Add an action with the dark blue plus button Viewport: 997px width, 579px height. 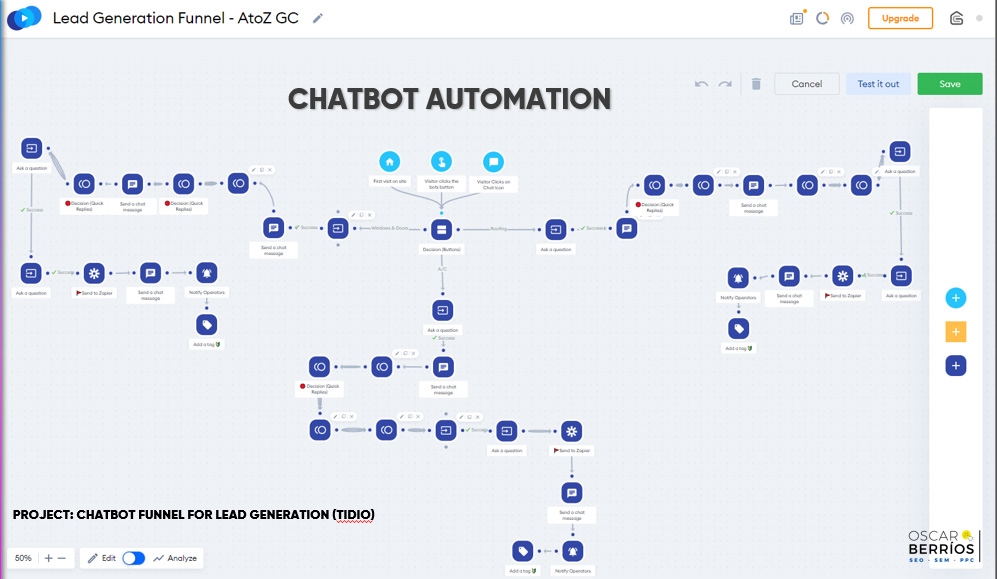pos(955,365)
